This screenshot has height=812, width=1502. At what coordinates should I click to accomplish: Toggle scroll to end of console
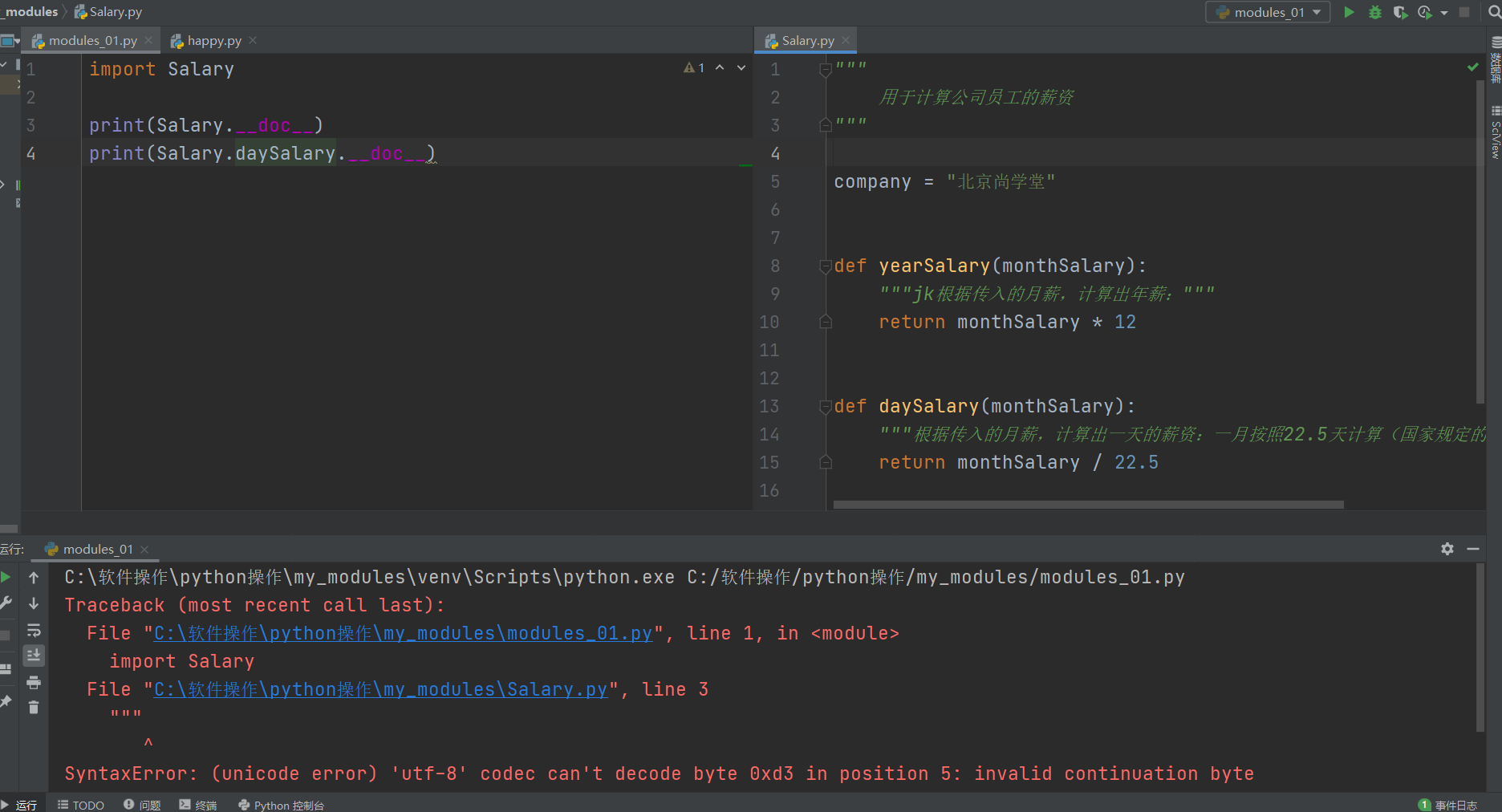[34, 656]
